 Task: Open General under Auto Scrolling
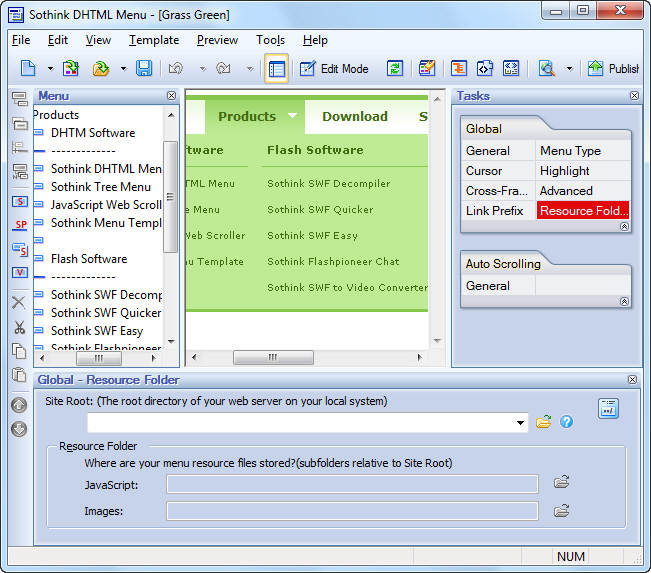498,286
